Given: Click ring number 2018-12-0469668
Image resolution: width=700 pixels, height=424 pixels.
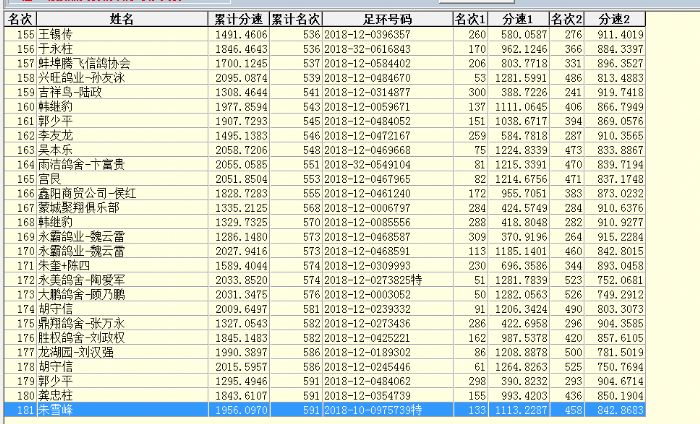Looking at the screenshot, I should tap(368, 148).
